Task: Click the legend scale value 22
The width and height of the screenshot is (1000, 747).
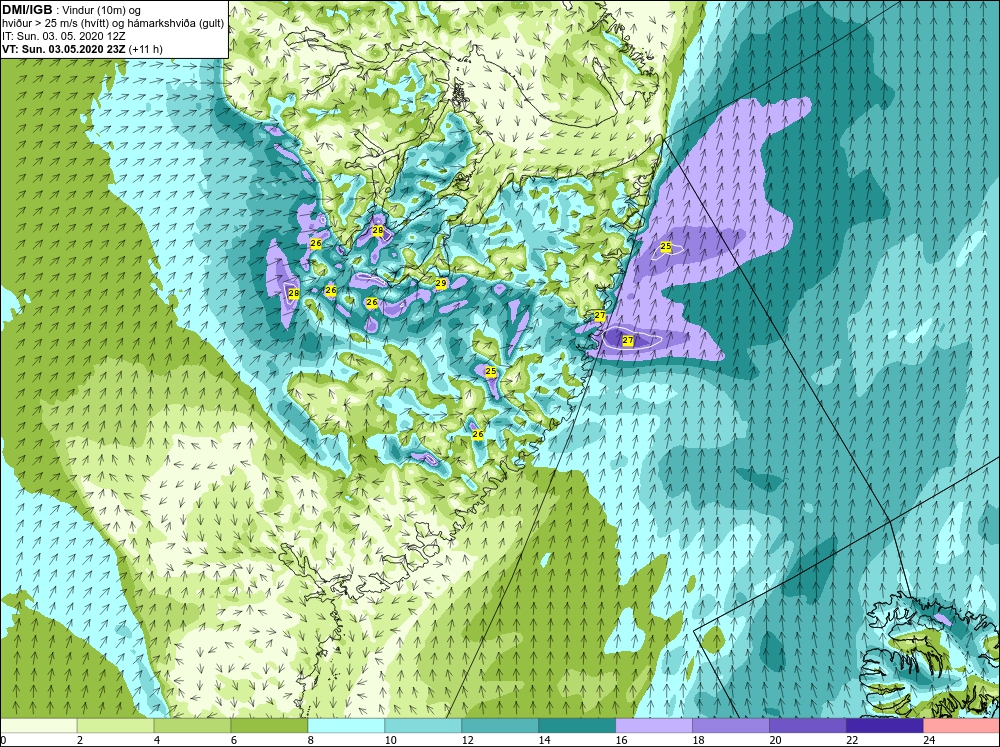Action: [x=852, y=740]
